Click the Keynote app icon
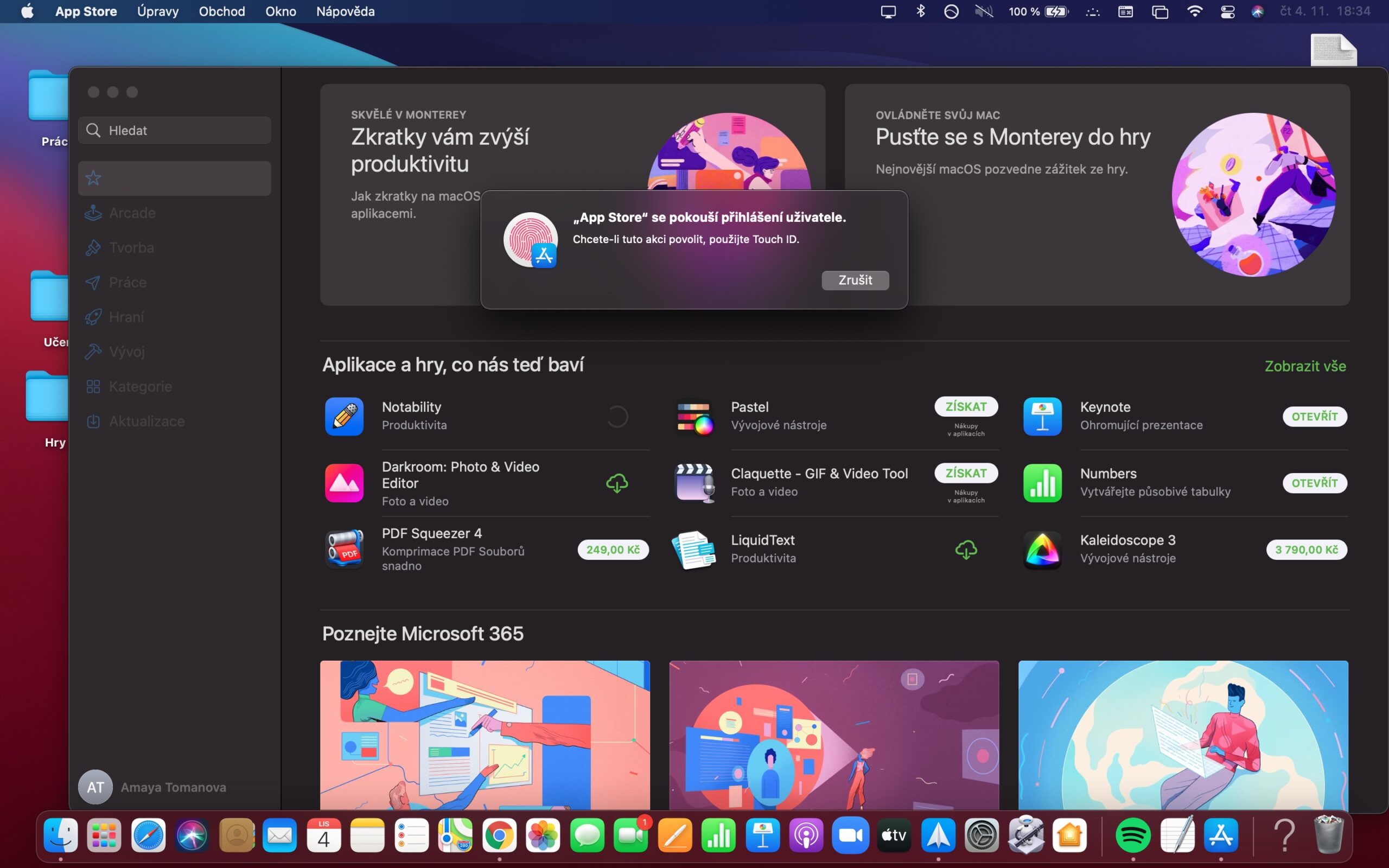This screenshot has width=1389, height=868. point(1042,416)
